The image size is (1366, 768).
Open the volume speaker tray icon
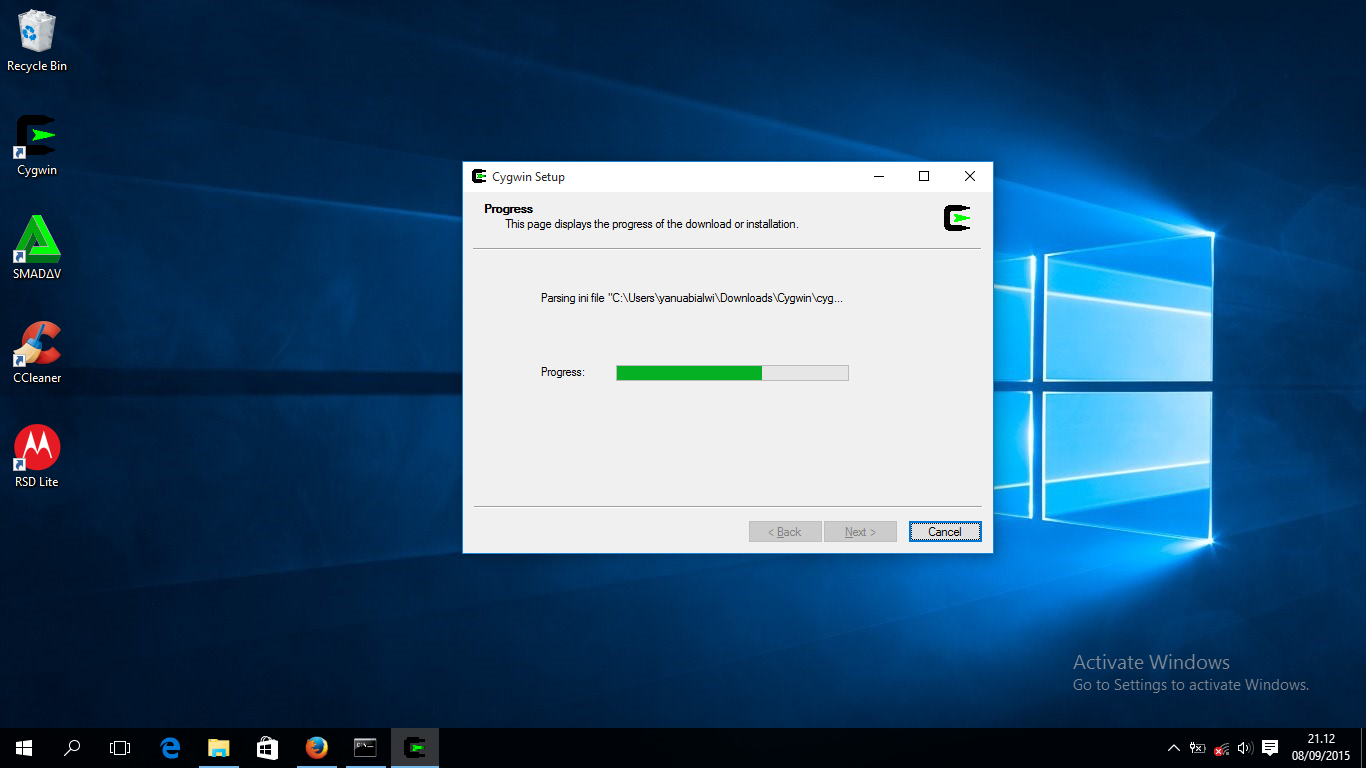[1245, 748]
